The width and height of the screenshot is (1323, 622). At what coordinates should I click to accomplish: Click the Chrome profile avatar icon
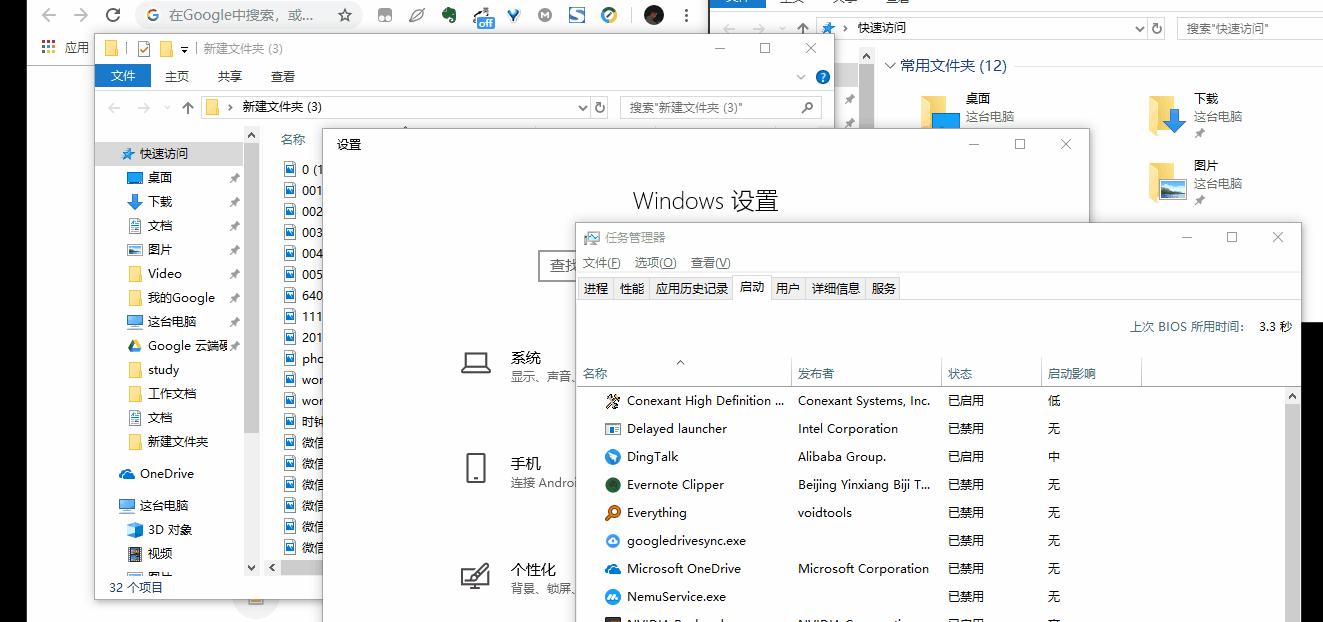[x=654, y=15]
